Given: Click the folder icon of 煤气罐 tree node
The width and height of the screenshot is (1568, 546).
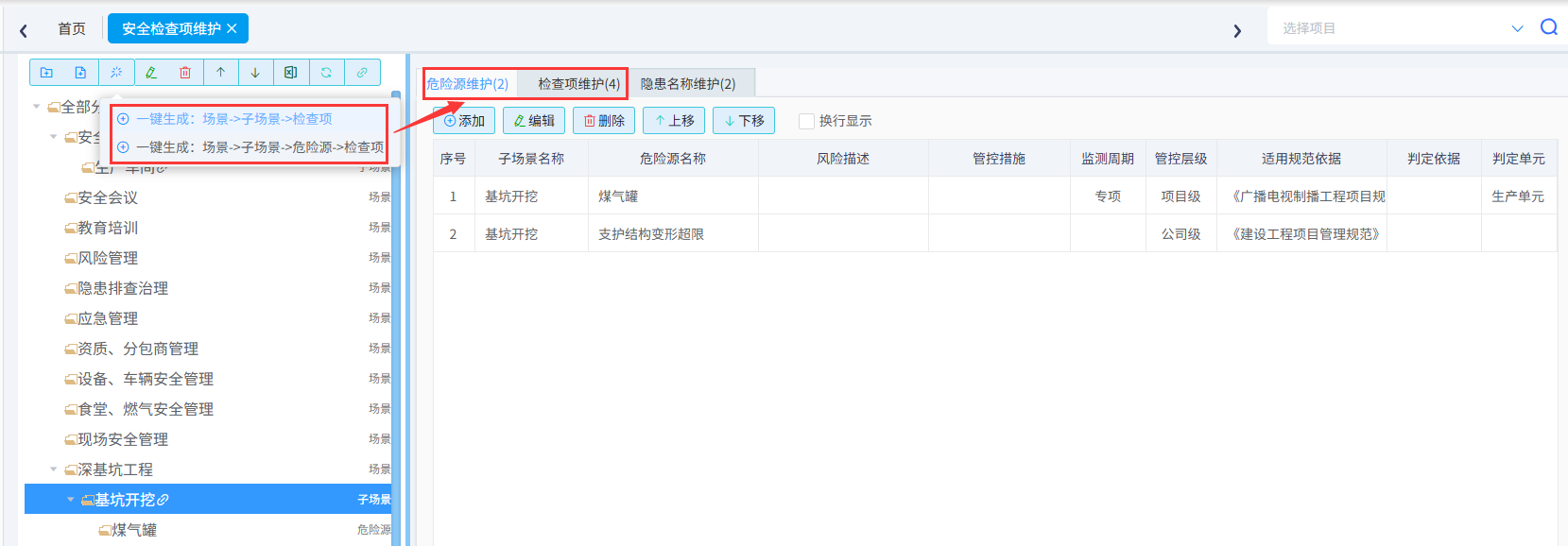Looking at the screenshot, I should click(105, 531).
